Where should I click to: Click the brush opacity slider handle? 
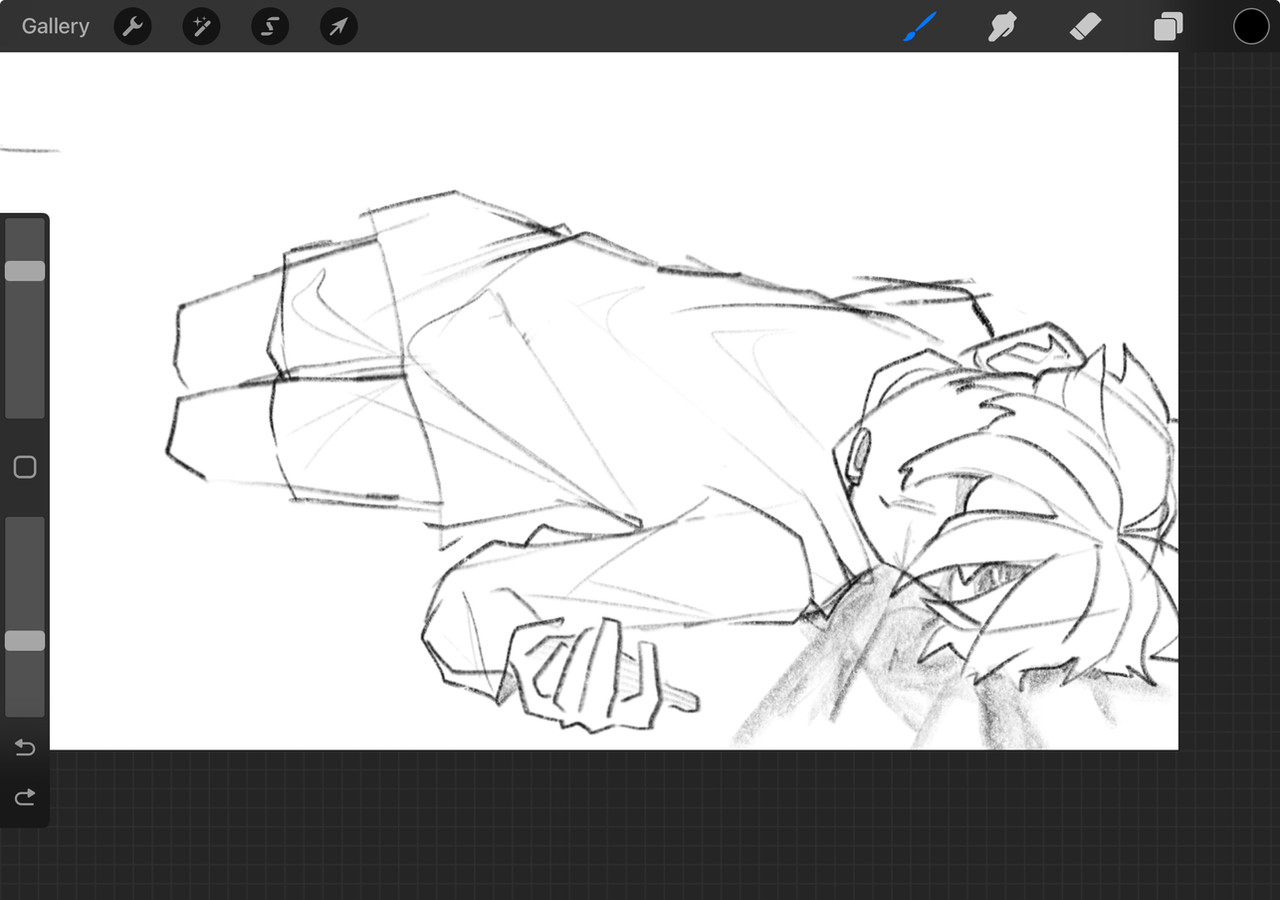(x=25, y=641)
